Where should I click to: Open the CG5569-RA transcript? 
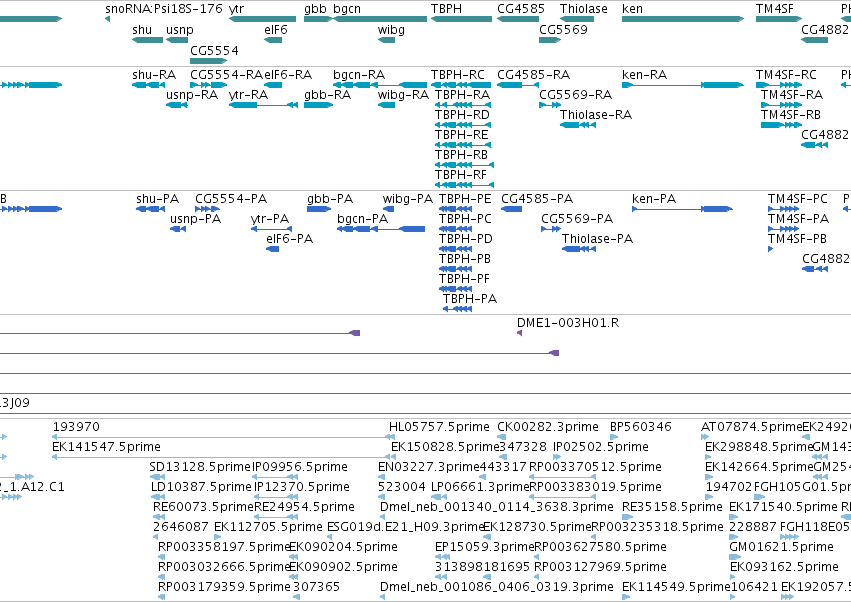[x=550, y=105]
